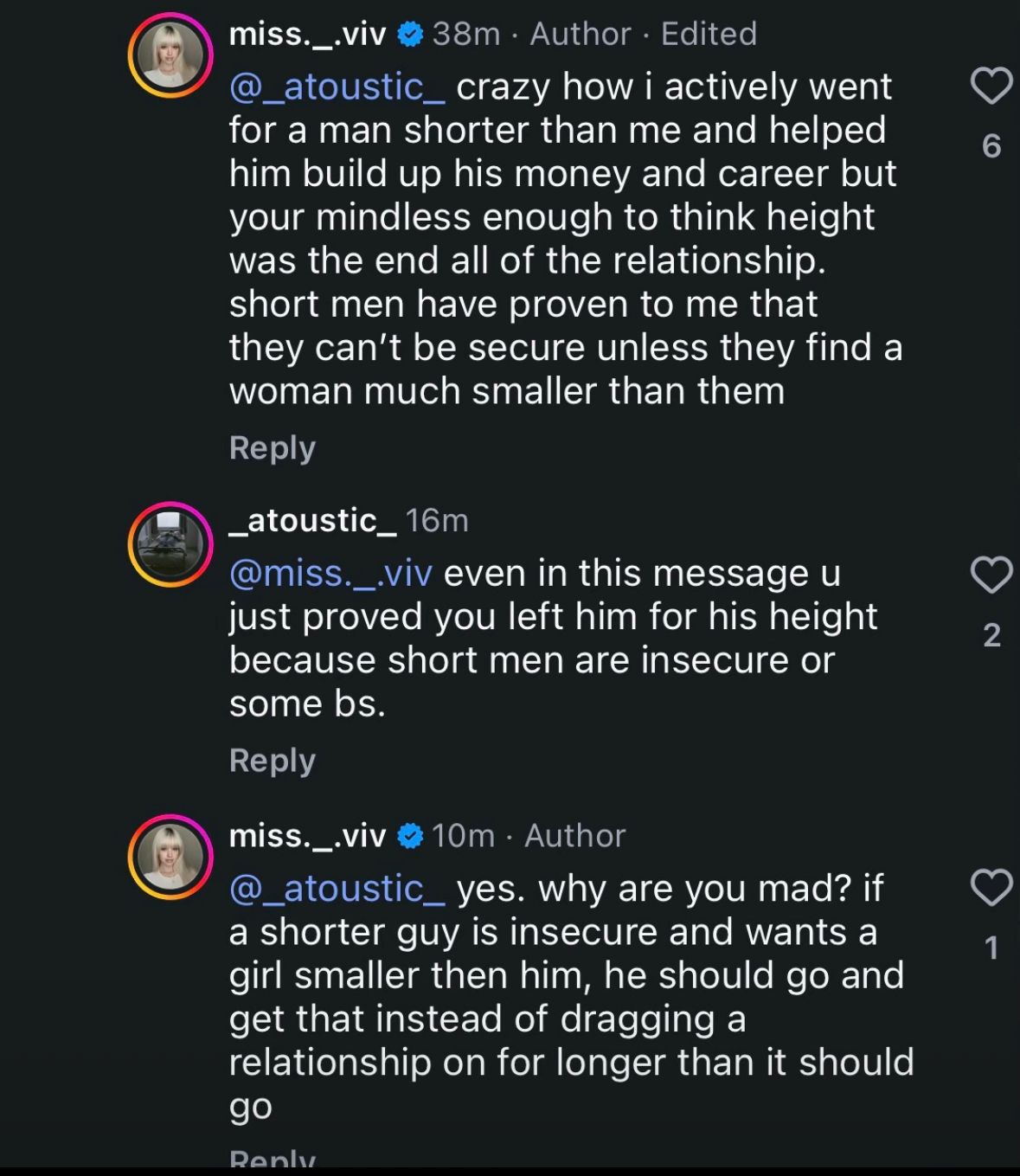The height and width of the screenshot is (1176, 1020).
Task: Open miss._.viv's avatar on the 10m comment
Action: pos(170,857)
